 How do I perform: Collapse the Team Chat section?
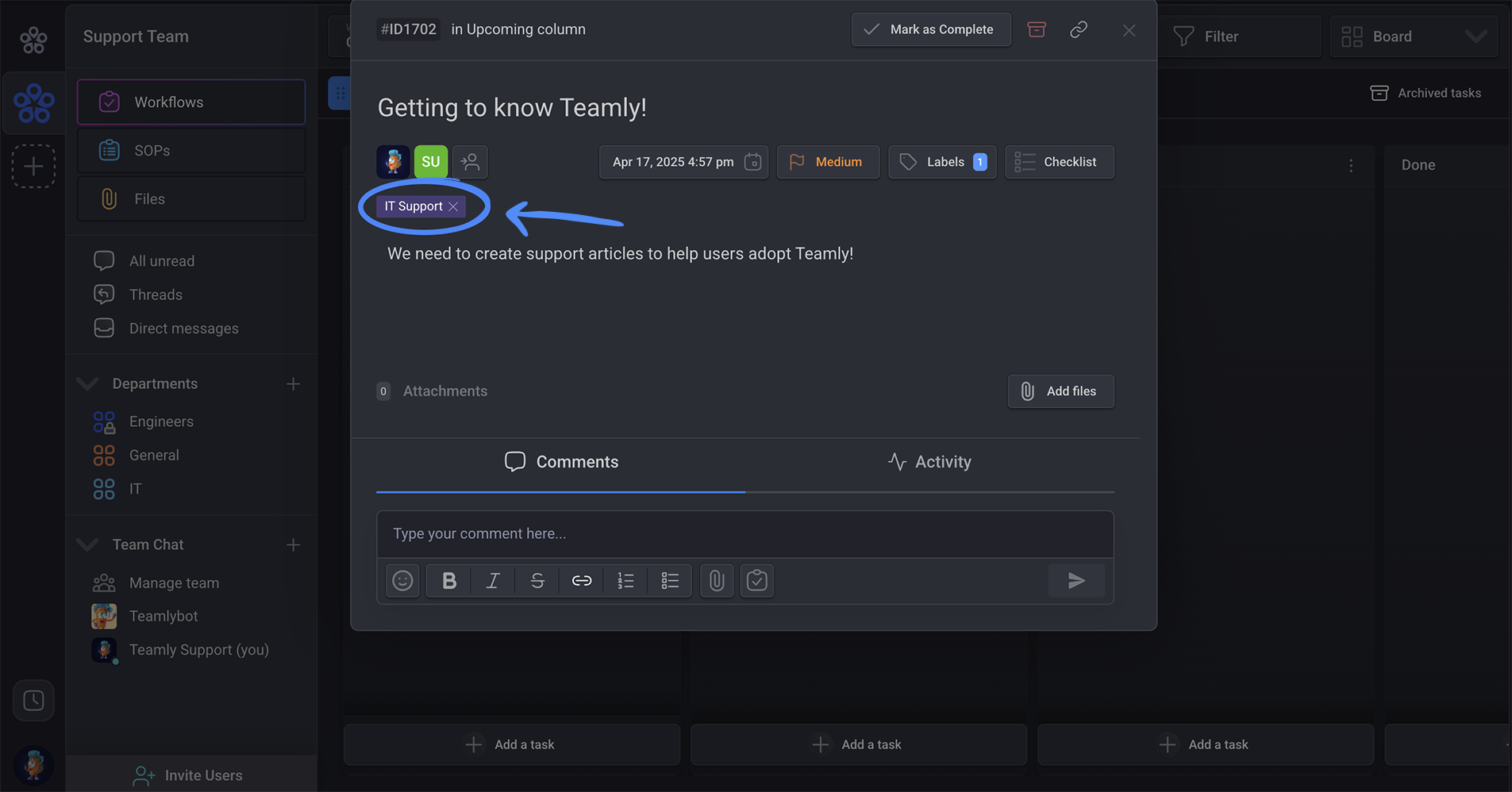coord(87,544)
